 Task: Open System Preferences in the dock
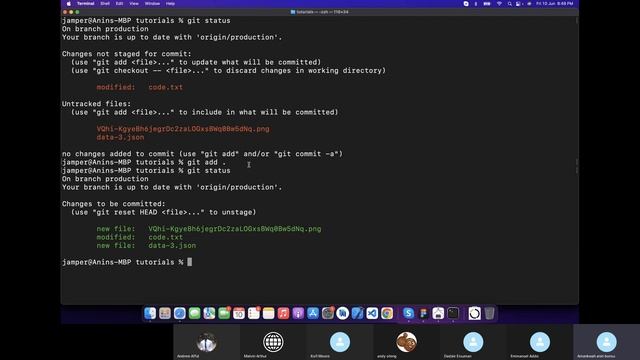pos(327,313)
